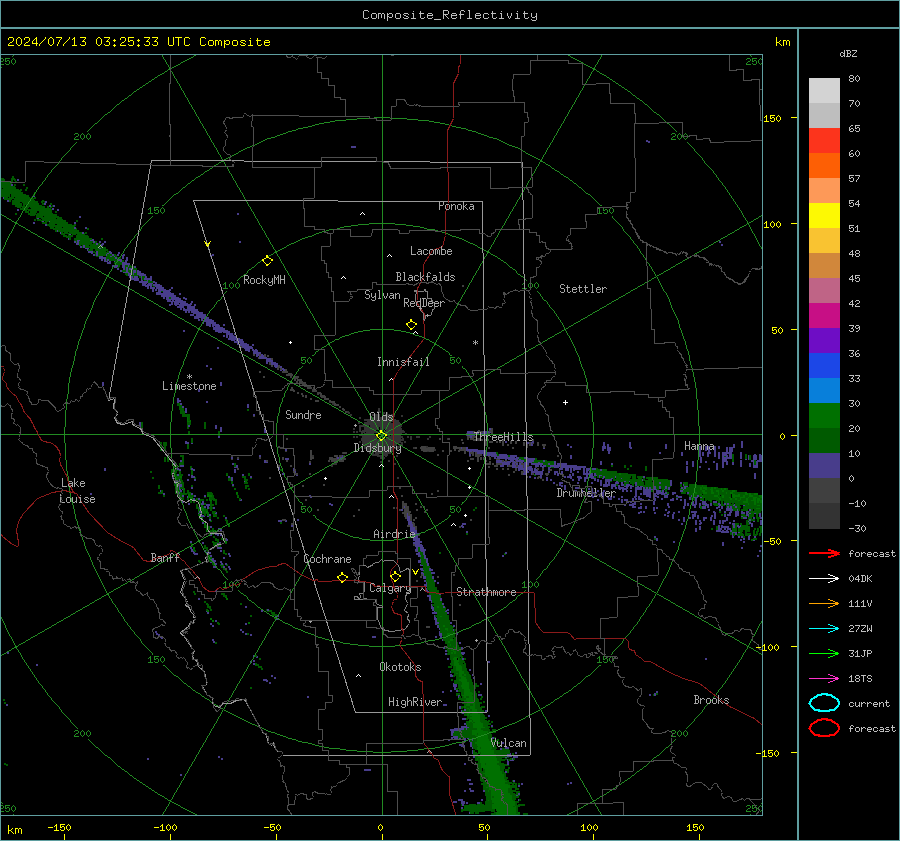Select the Strathmore label
The height and width of the screenshot is (841, 900).
[486, 592]
